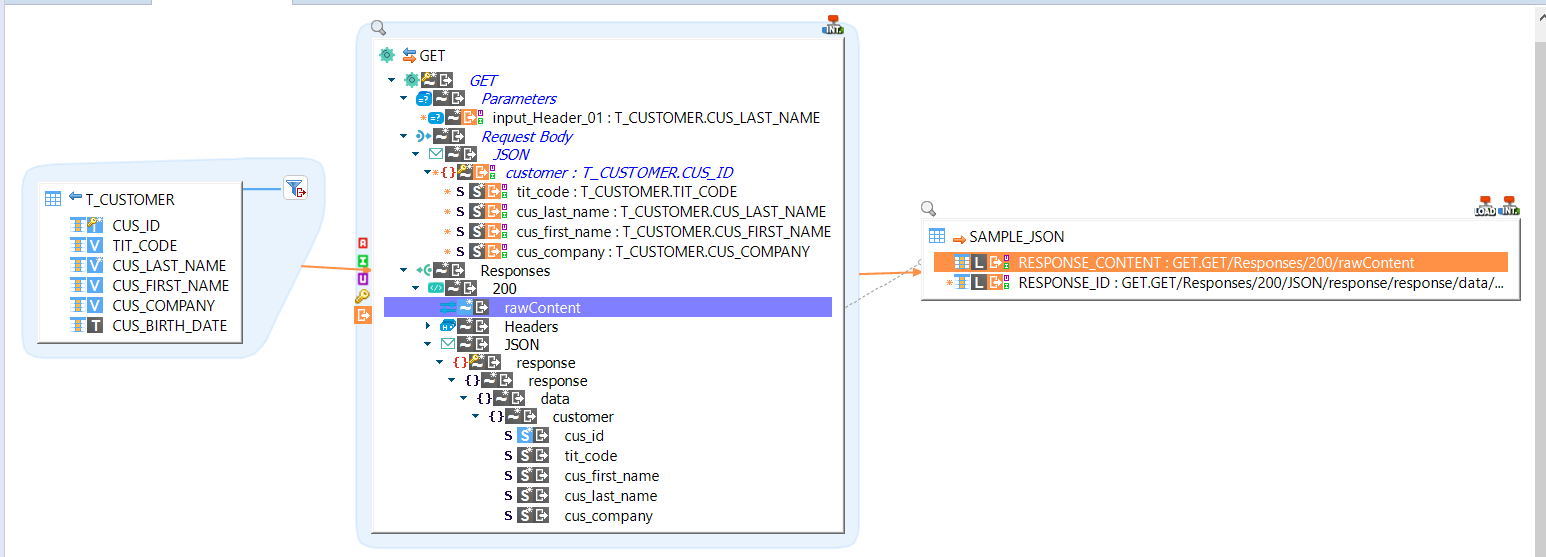Screen dimensions: 1546x557
Task: Collapse the GET root tree node
Action: 391,80
